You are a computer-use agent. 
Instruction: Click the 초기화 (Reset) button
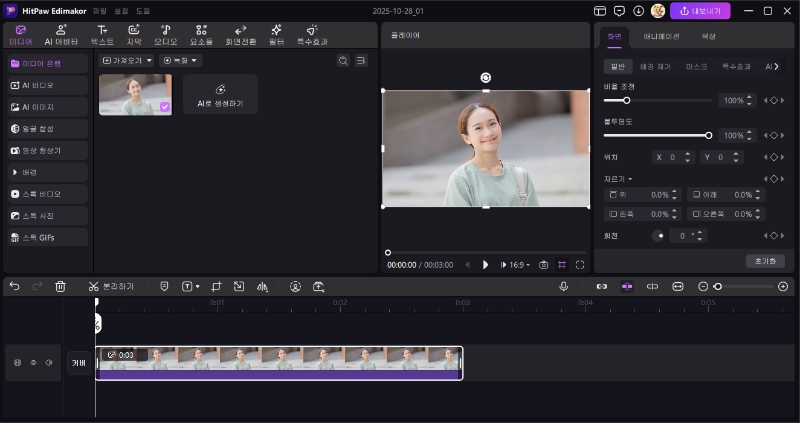[765, 261]
